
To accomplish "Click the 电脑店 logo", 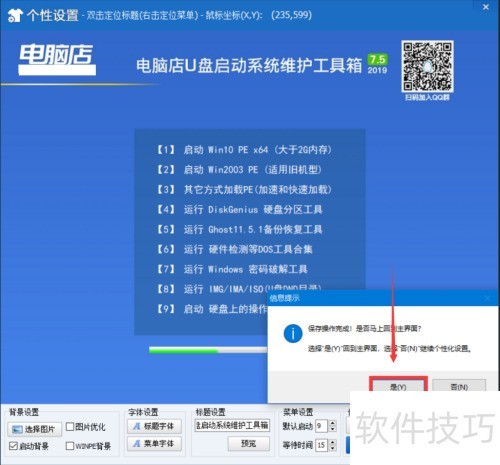I will coord(57,59).
